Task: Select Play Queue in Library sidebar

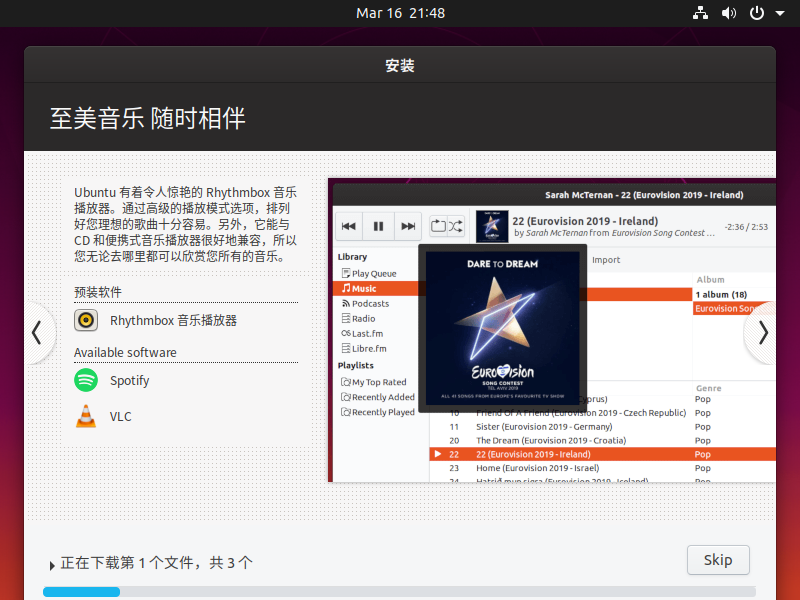Action: (374, 273)
